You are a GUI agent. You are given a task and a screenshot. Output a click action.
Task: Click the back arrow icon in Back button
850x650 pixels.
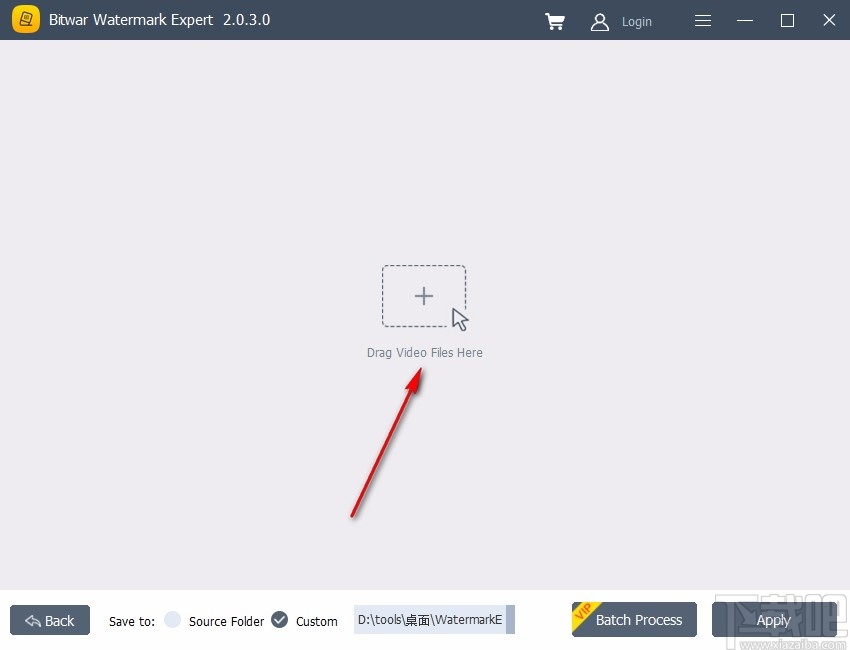33,620
